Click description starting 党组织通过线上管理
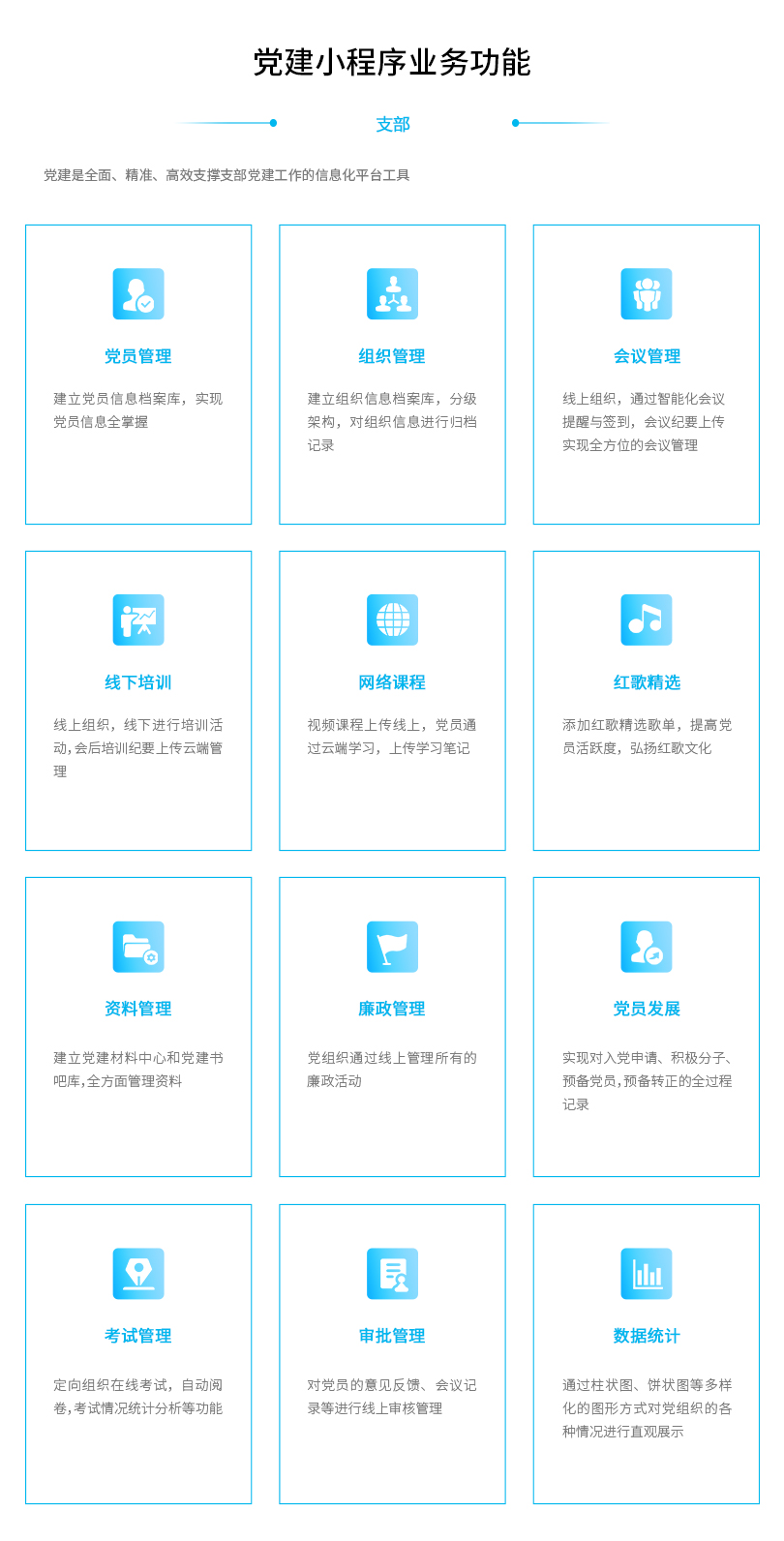The width and height of the screenshot is (784, 1541). pyautogui.click(x=392, y=1070)
